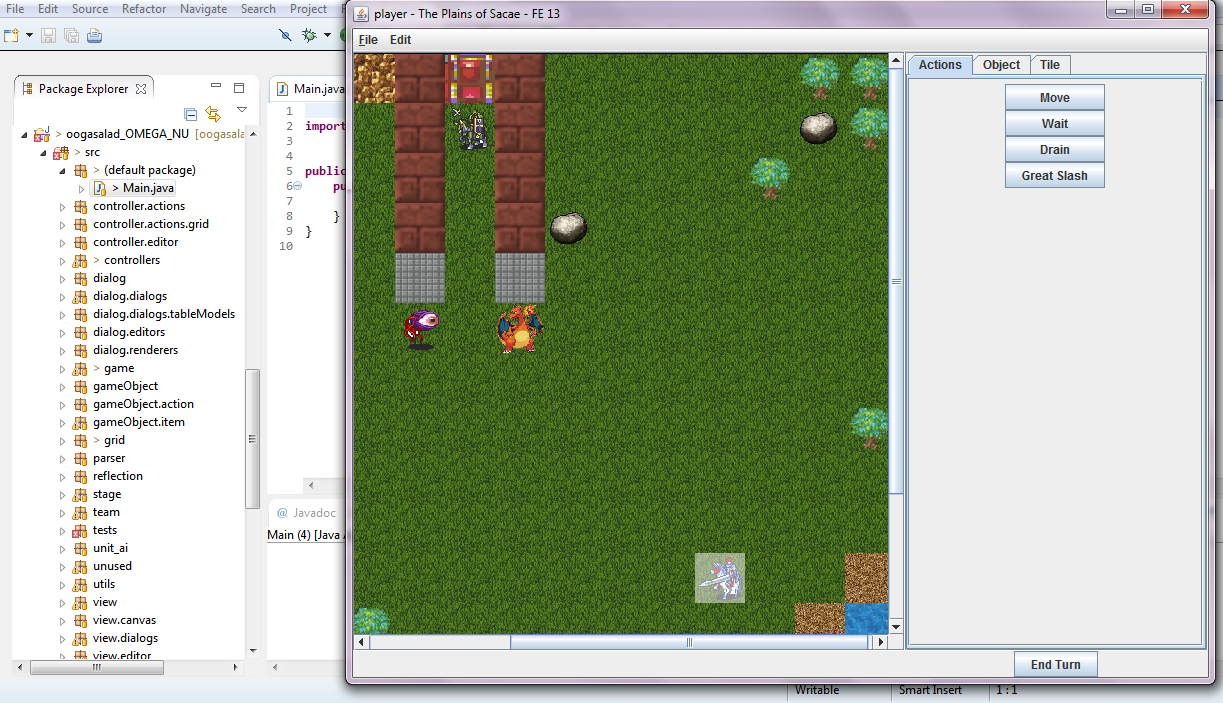Screen dimensions: 1223x703
Task: Select the armored knight between brick walls
Action: coord(470,129)
